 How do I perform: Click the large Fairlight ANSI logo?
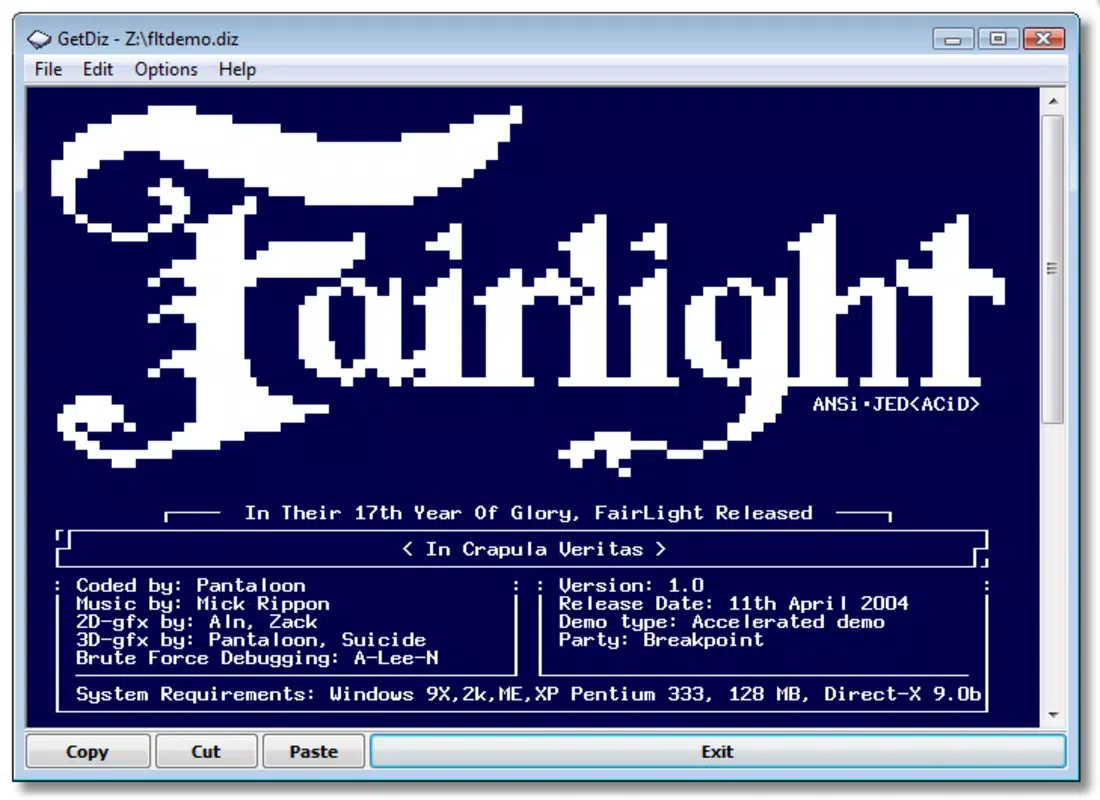pyautogui.click(x=528, y=289)
